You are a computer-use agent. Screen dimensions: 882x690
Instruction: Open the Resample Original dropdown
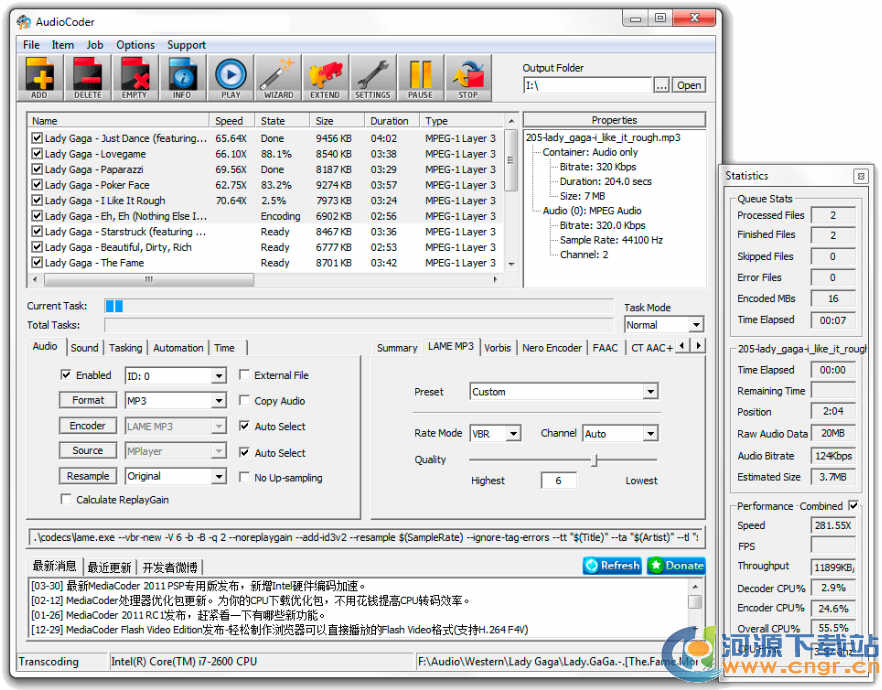[218, 476]
